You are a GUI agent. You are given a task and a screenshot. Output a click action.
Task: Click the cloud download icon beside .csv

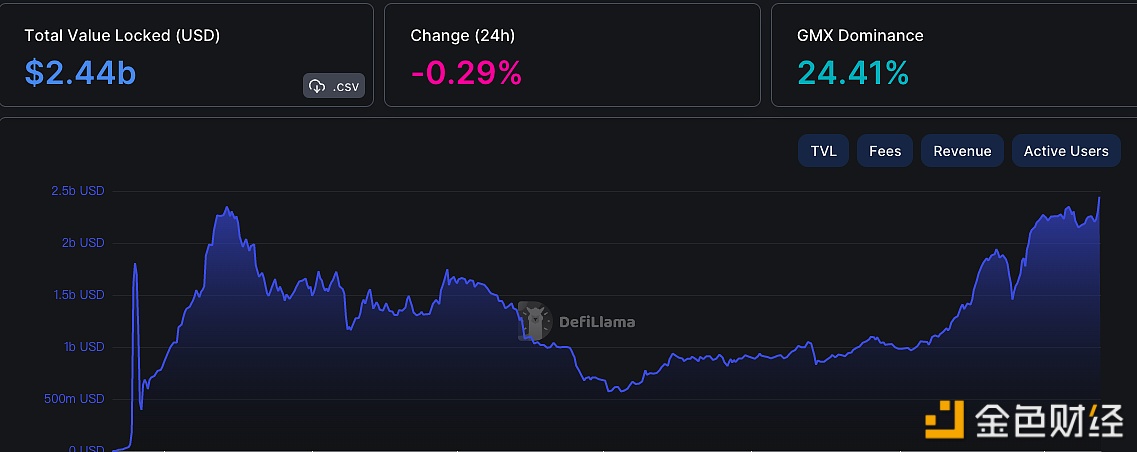(317, 86)
